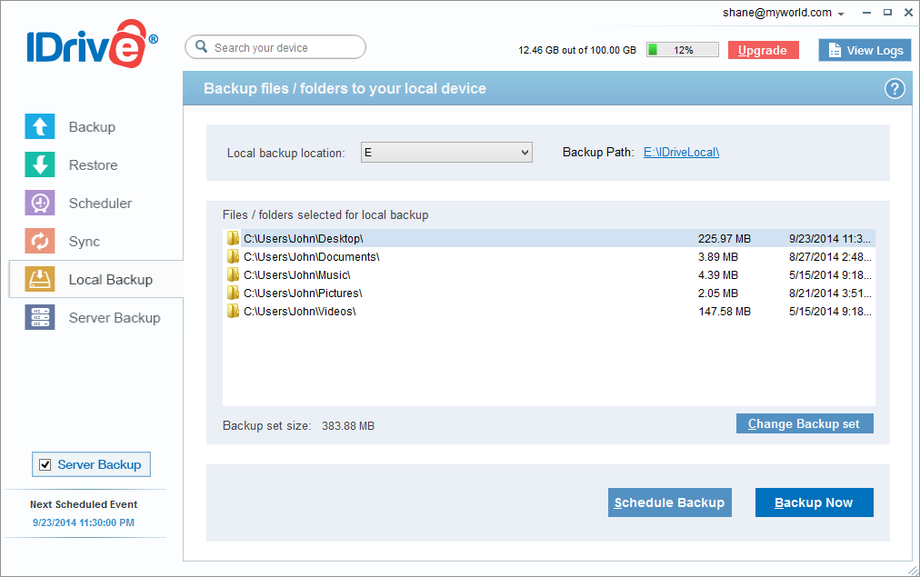Screen dimensions: 920x577
Task: Click the next scheduled event date 9/23/2014 11:30:00 PM
Action: pos(83,522)
